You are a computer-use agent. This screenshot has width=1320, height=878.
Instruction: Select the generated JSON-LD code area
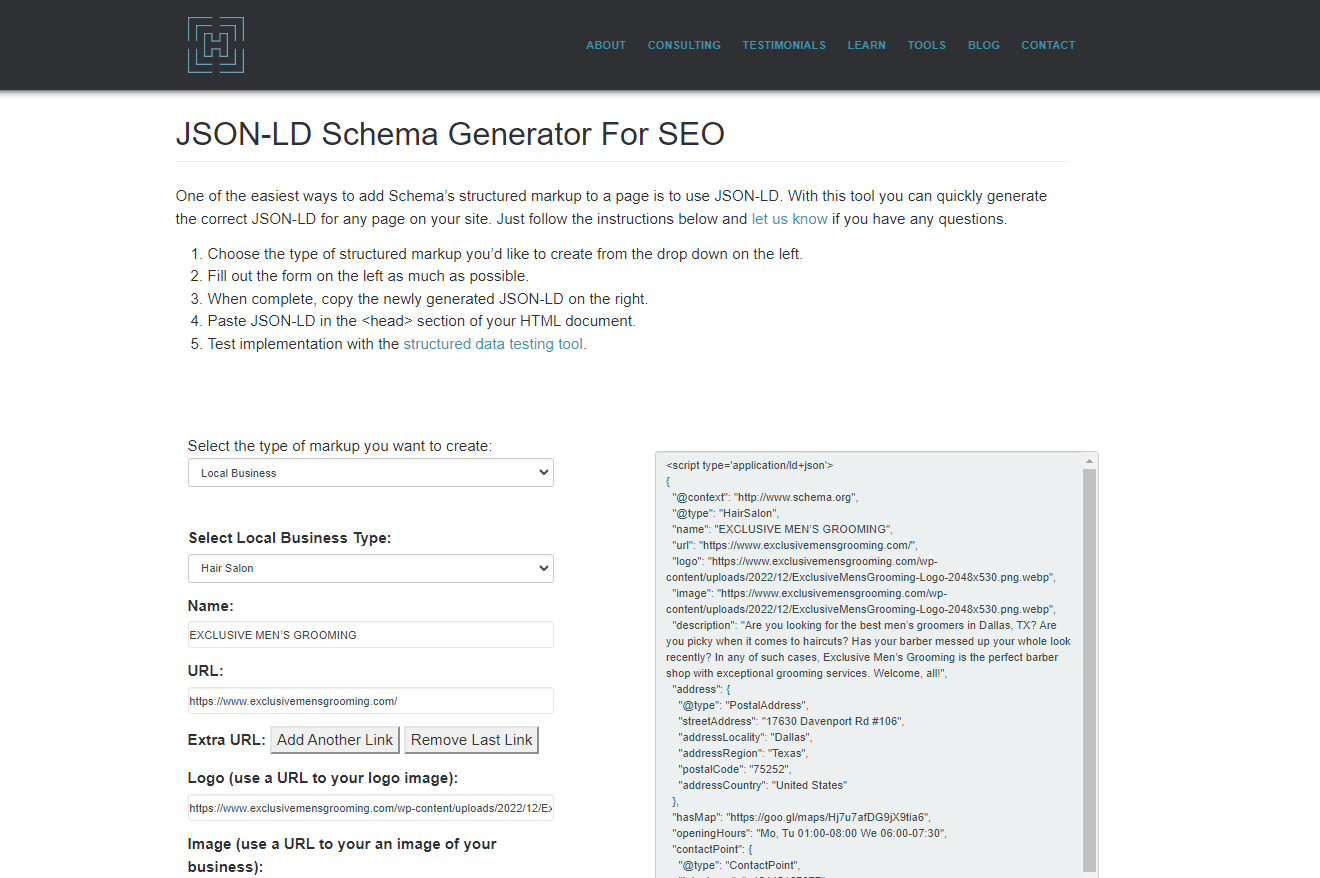click(870, 650)
